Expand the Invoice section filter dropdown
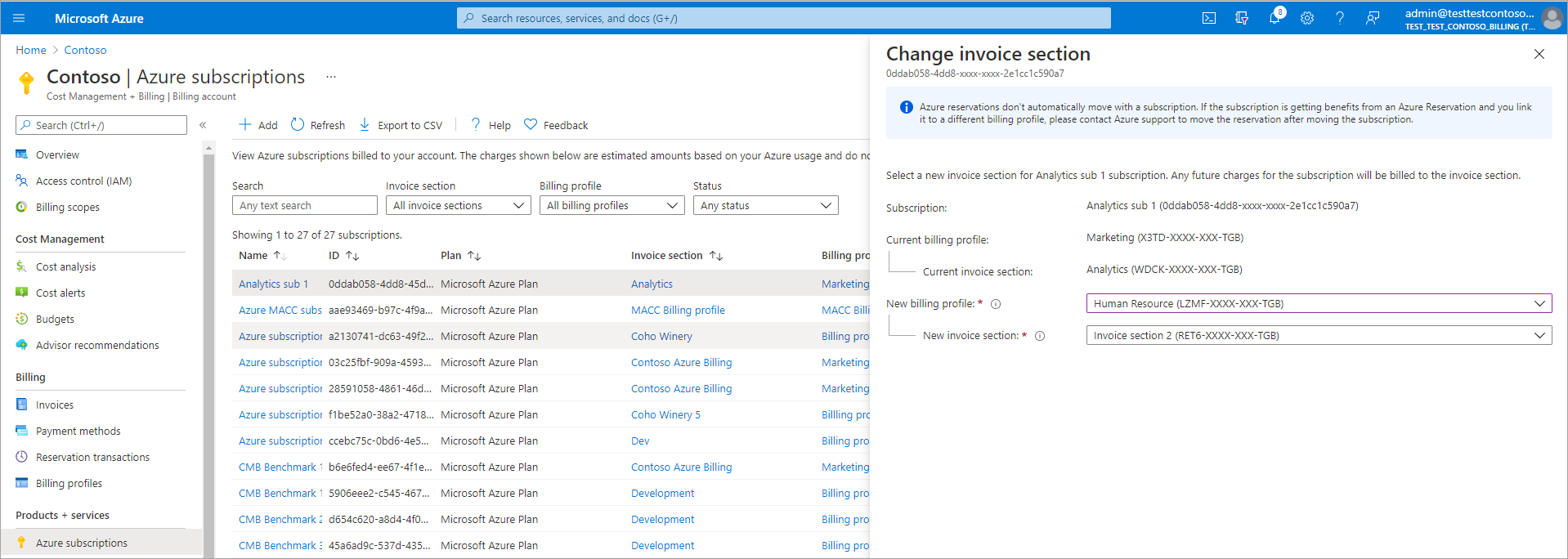Image resolution: width=1568 pixels, height=559 pixels. tap(458, 205)
